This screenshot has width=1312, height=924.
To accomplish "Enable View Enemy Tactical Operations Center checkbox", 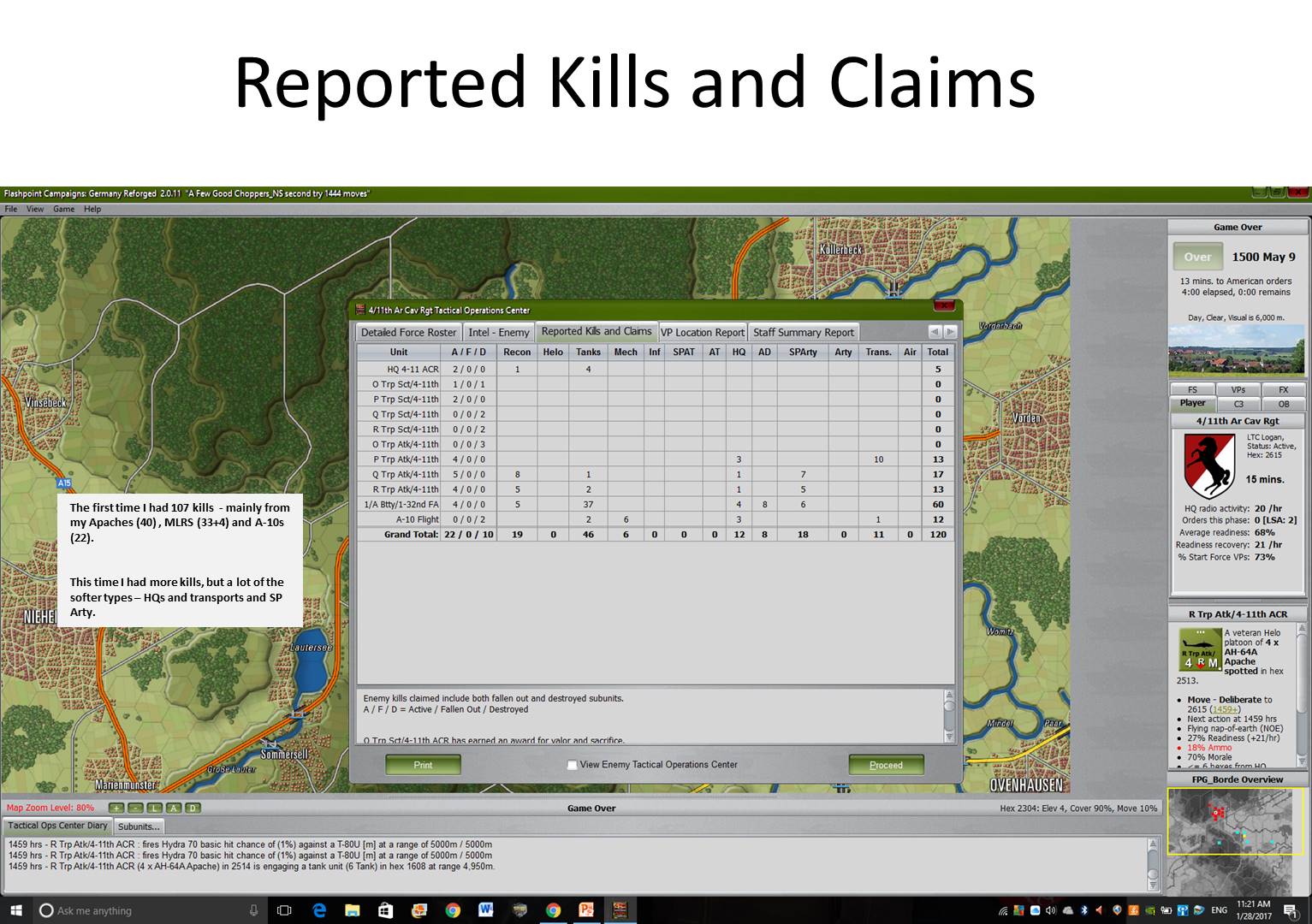I will pos(573,765).
